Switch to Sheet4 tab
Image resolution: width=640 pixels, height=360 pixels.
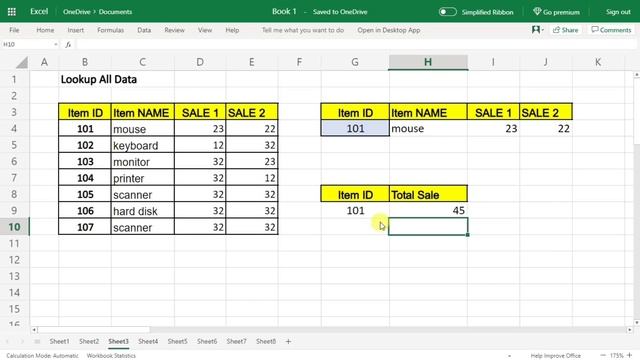click(x=148, y=341)
